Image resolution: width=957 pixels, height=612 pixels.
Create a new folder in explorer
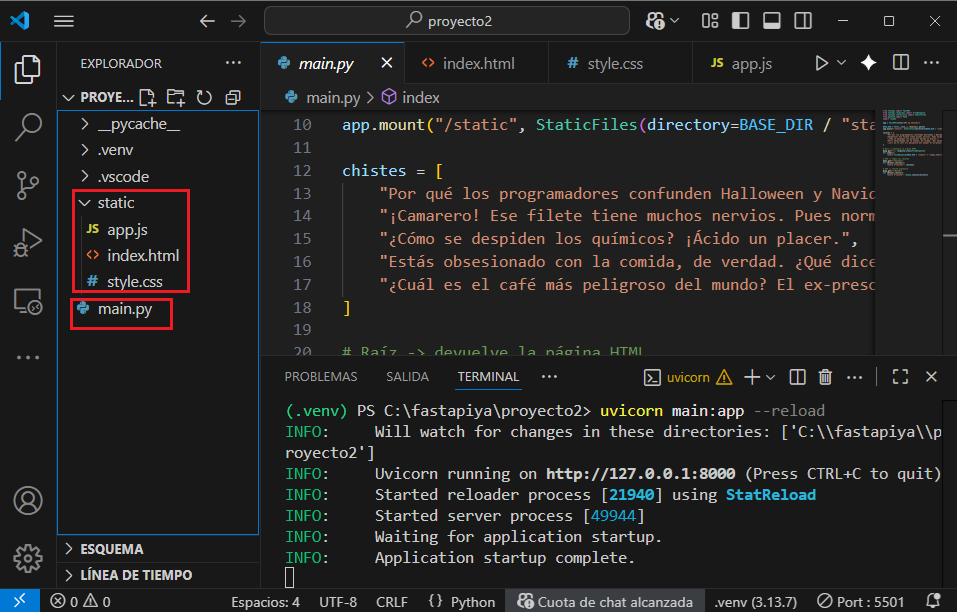(x=176, y=98)
